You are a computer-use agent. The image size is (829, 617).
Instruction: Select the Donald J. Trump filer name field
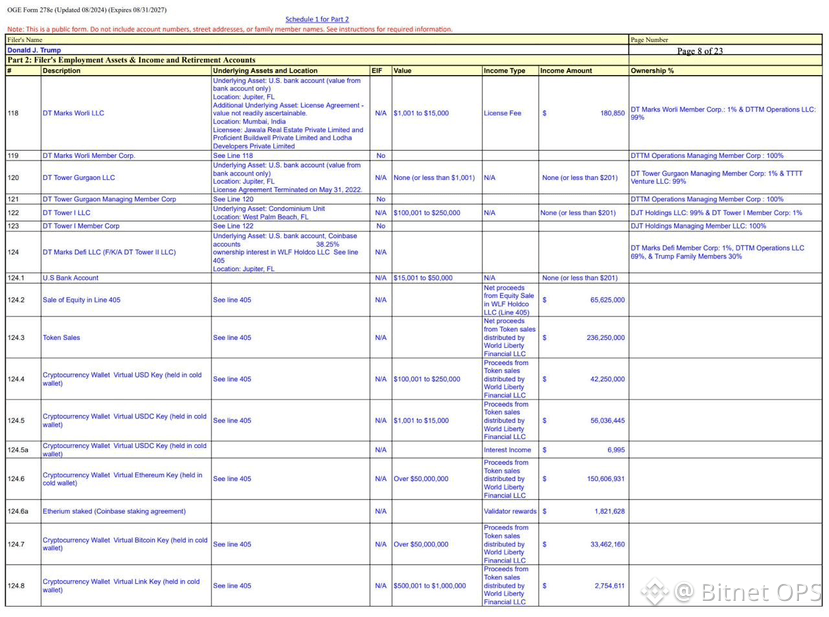click(34, 50)
